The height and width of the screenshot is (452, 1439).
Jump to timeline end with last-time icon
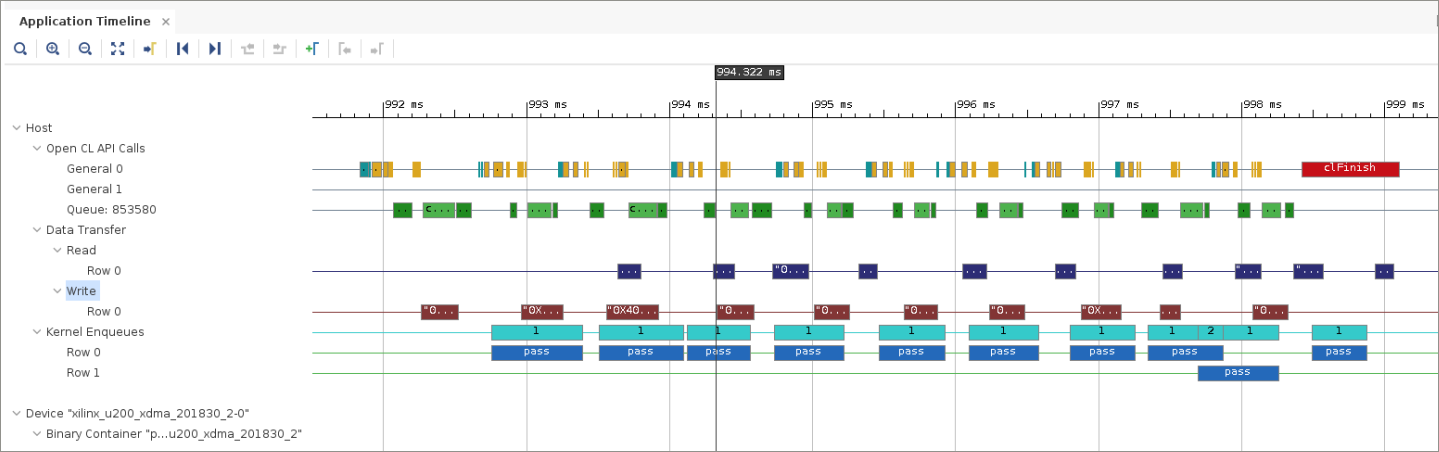pos(214,48)
